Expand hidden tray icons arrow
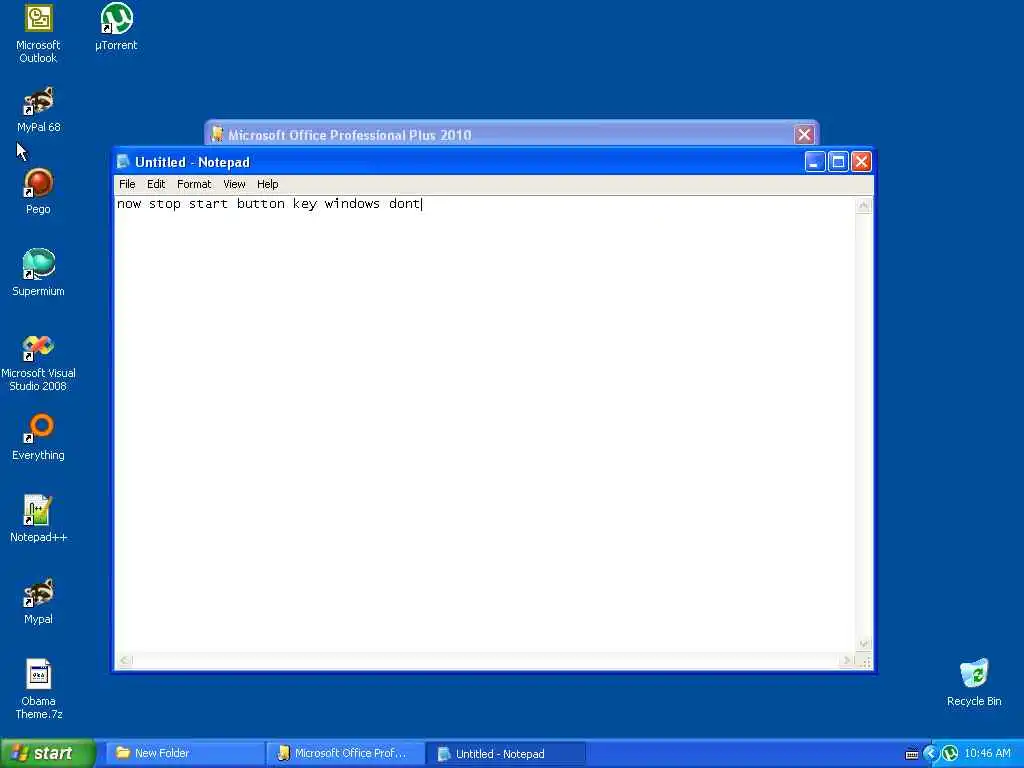The height and width of the screenshot is (768, 1024). point(931,754)
